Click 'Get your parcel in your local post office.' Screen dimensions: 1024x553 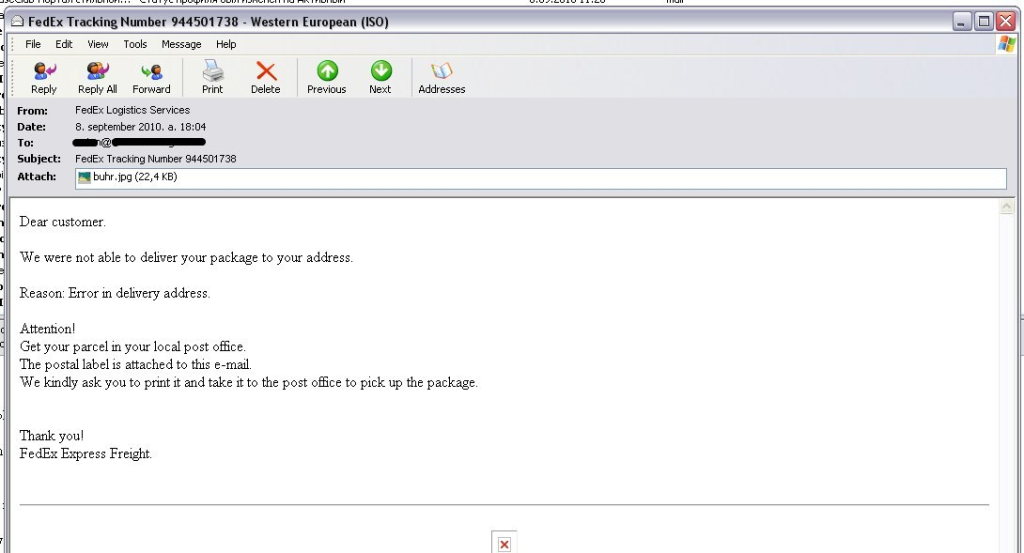point(133,347)
